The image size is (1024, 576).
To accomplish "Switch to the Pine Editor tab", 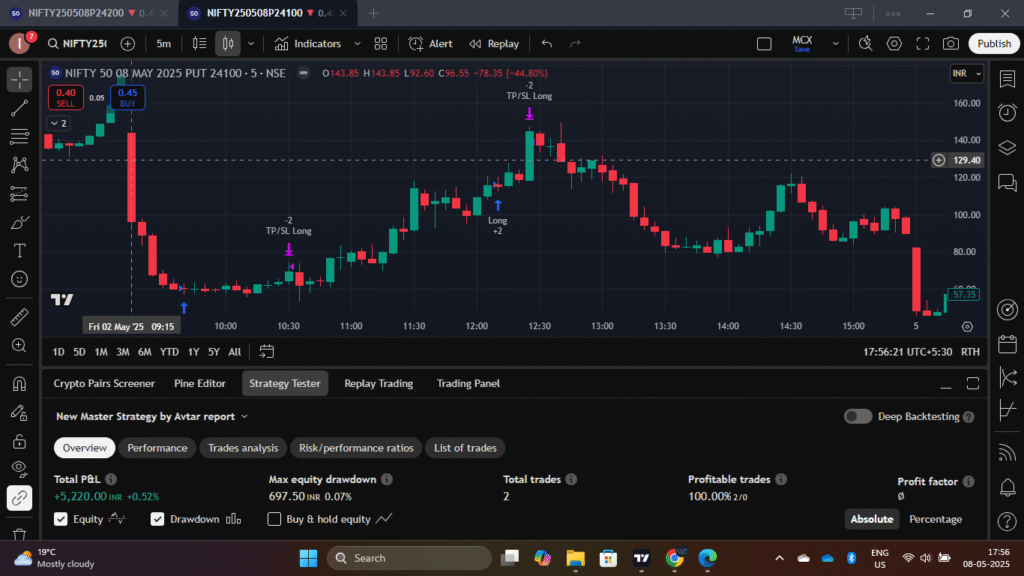I will pyautogui.click(x=200, y=383).
